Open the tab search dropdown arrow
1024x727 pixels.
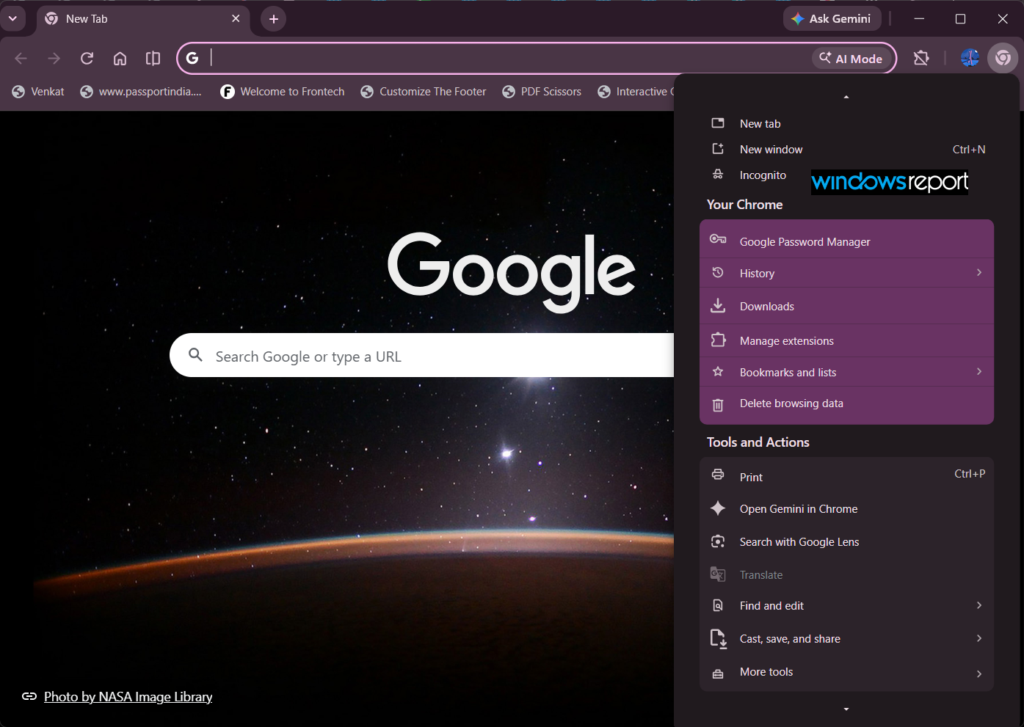(12, 18)
